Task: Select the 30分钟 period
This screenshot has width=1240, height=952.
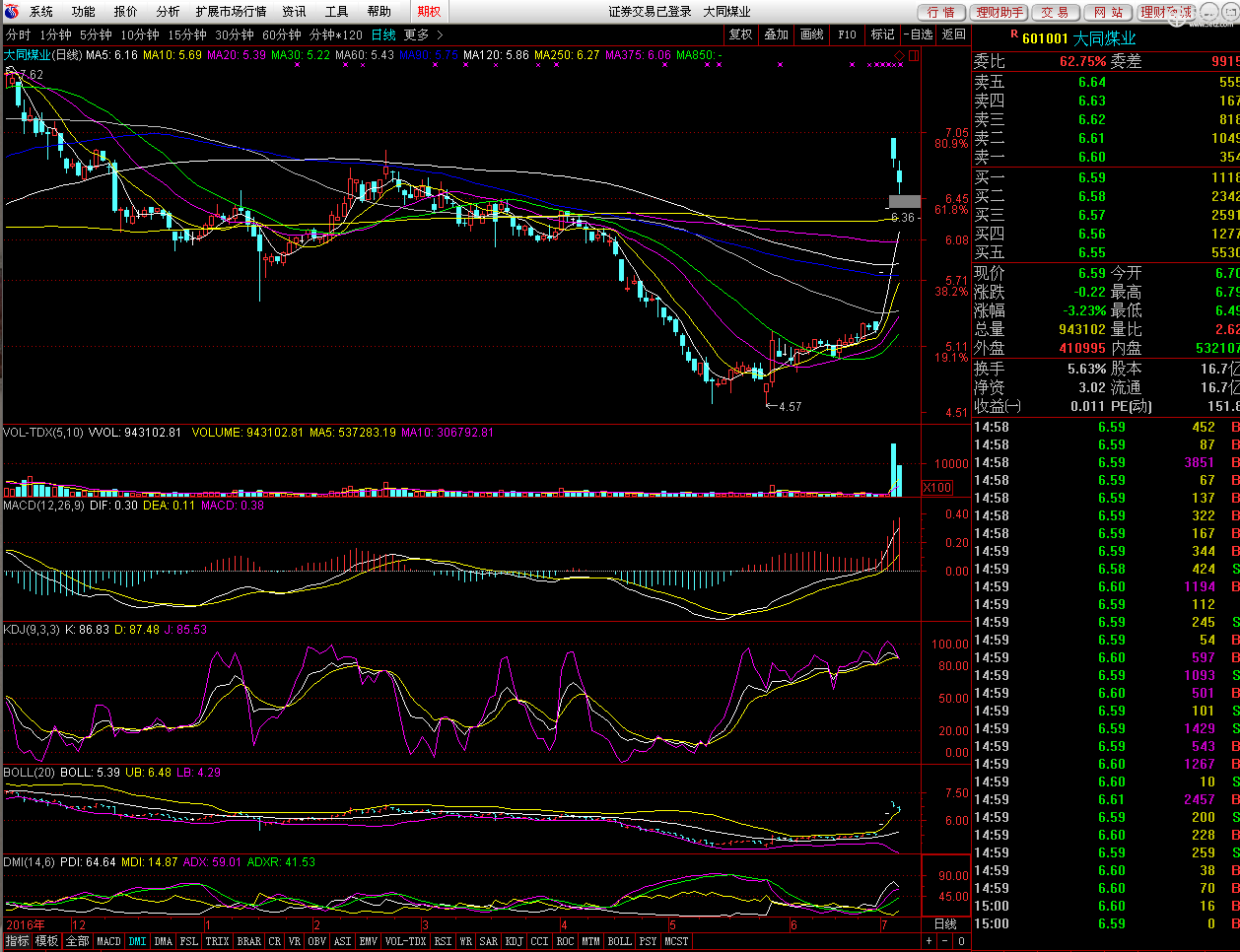Action: [235, 34]
